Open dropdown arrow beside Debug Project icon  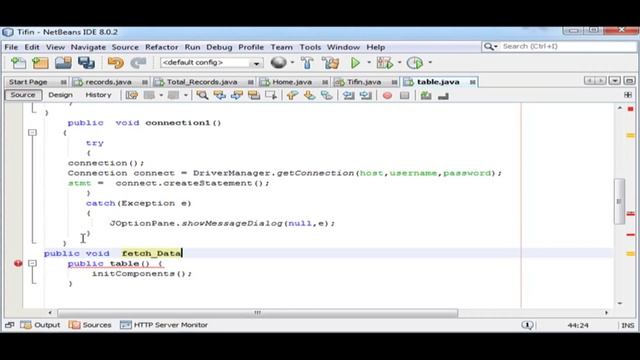tap(400, 62)
